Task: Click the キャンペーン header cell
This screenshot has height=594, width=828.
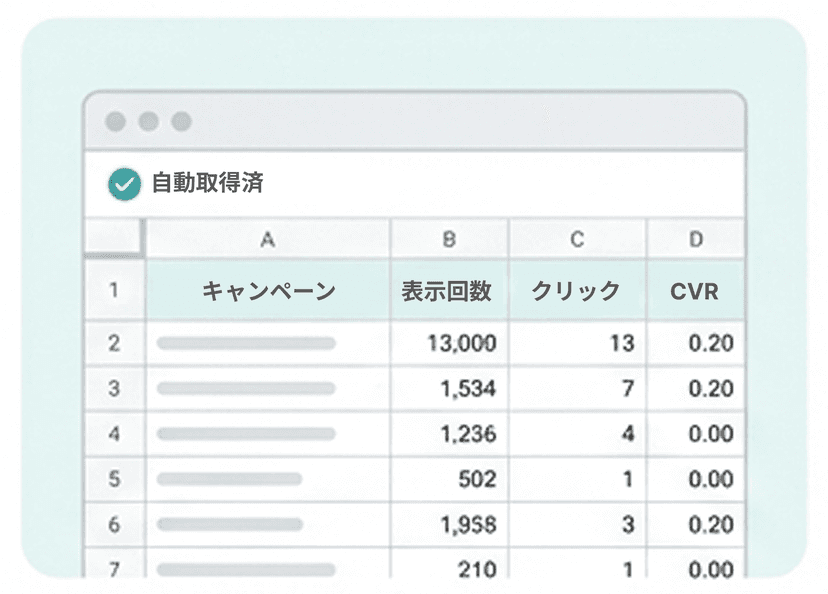Action: coord(267,291)
